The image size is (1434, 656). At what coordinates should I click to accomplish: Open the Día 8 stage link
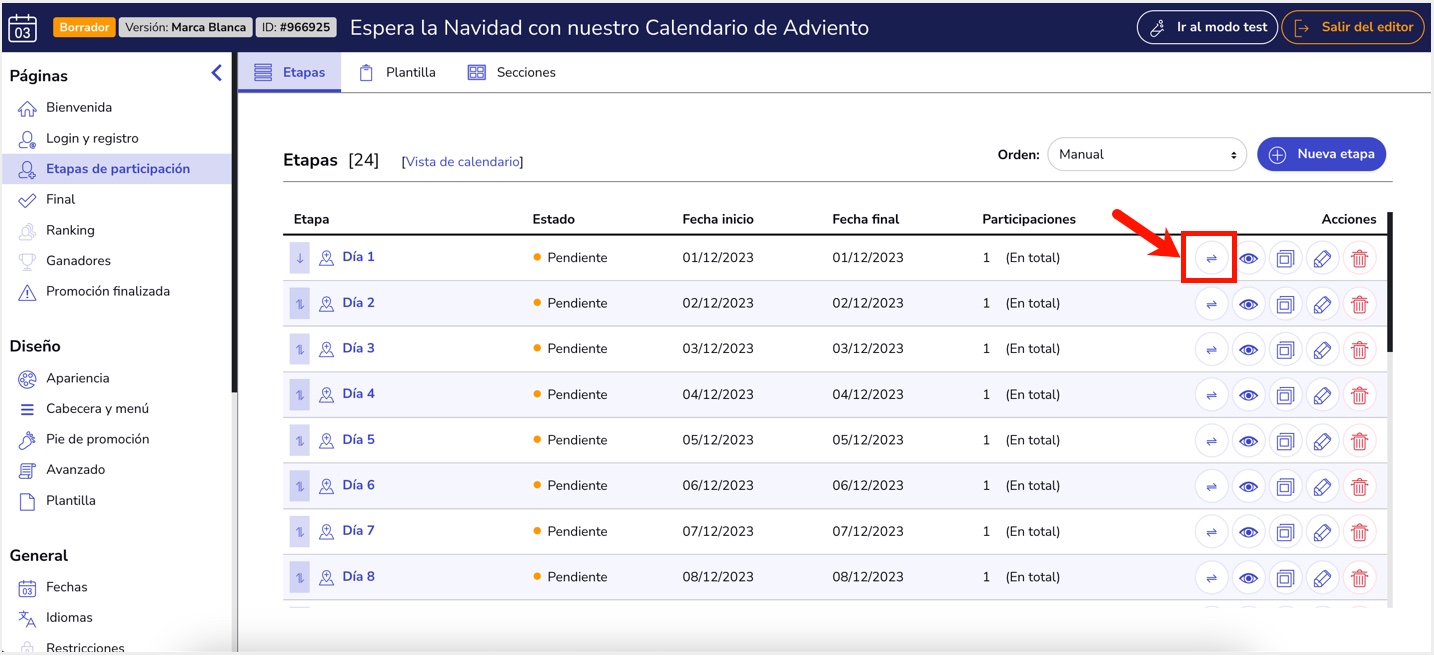[x=358, y=577]
